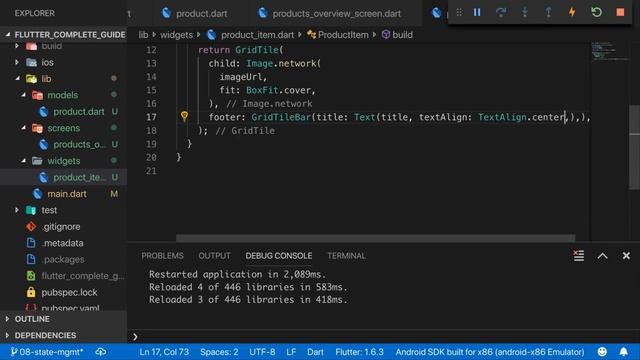Click the 08-state-mgmt git branch
The image size is (640, 360).
click(47, 352)
